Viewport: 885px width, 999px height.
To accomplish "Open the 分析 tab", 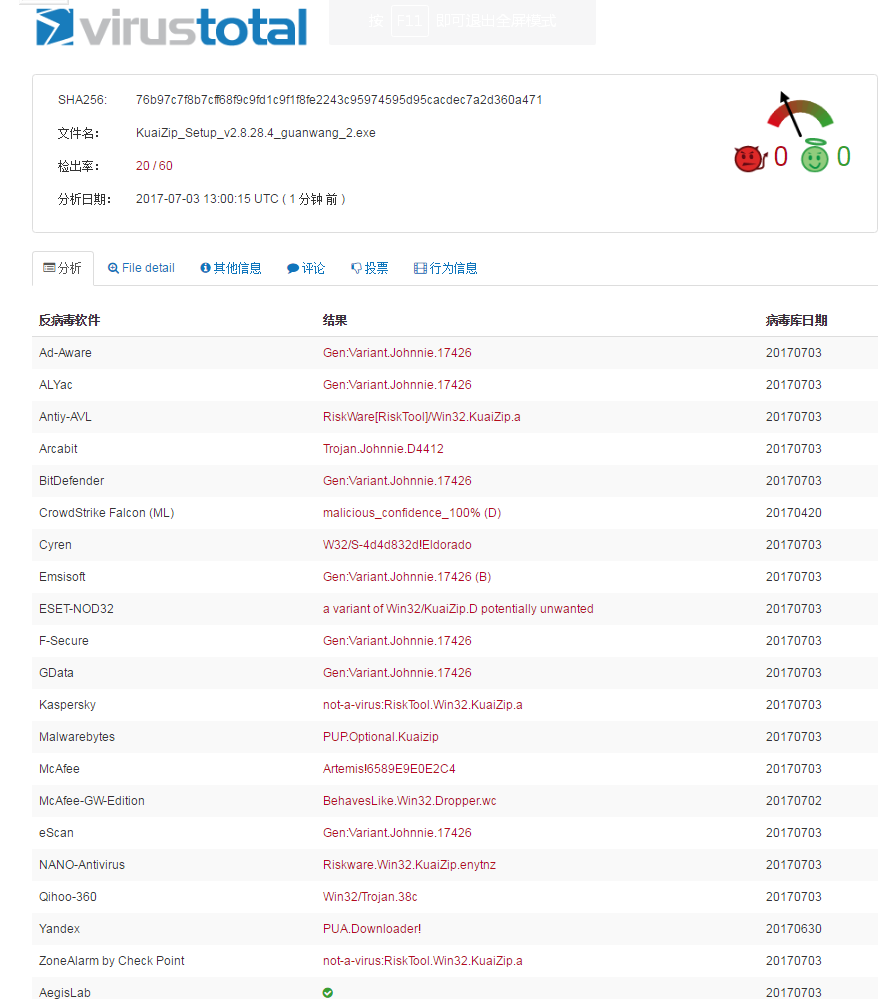I will [62, 268].
